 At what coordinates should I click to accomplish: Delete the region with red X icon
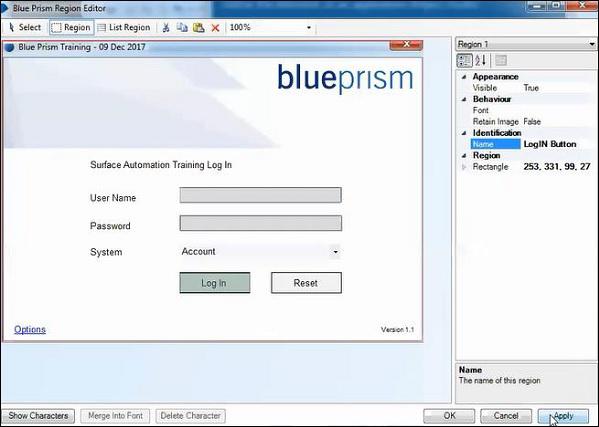pos(215,27)
